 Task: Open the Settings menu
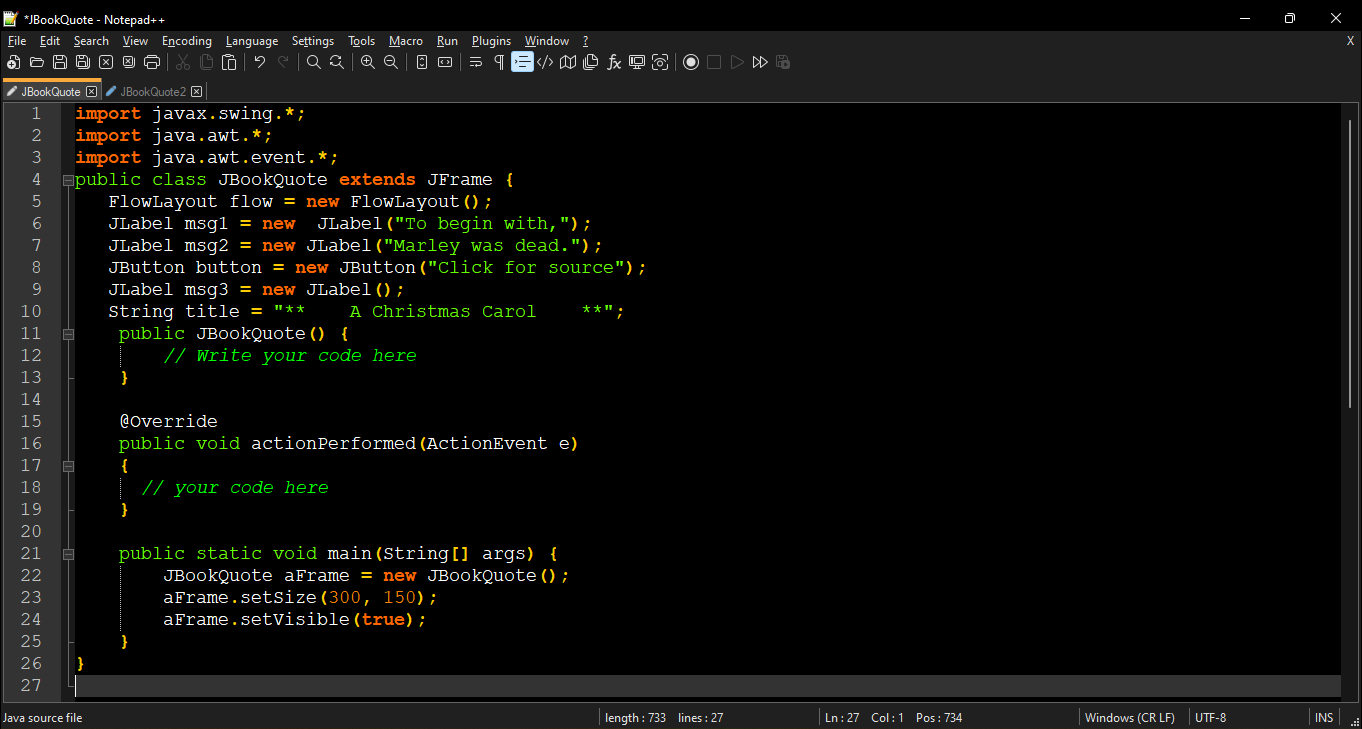[313, 41]
